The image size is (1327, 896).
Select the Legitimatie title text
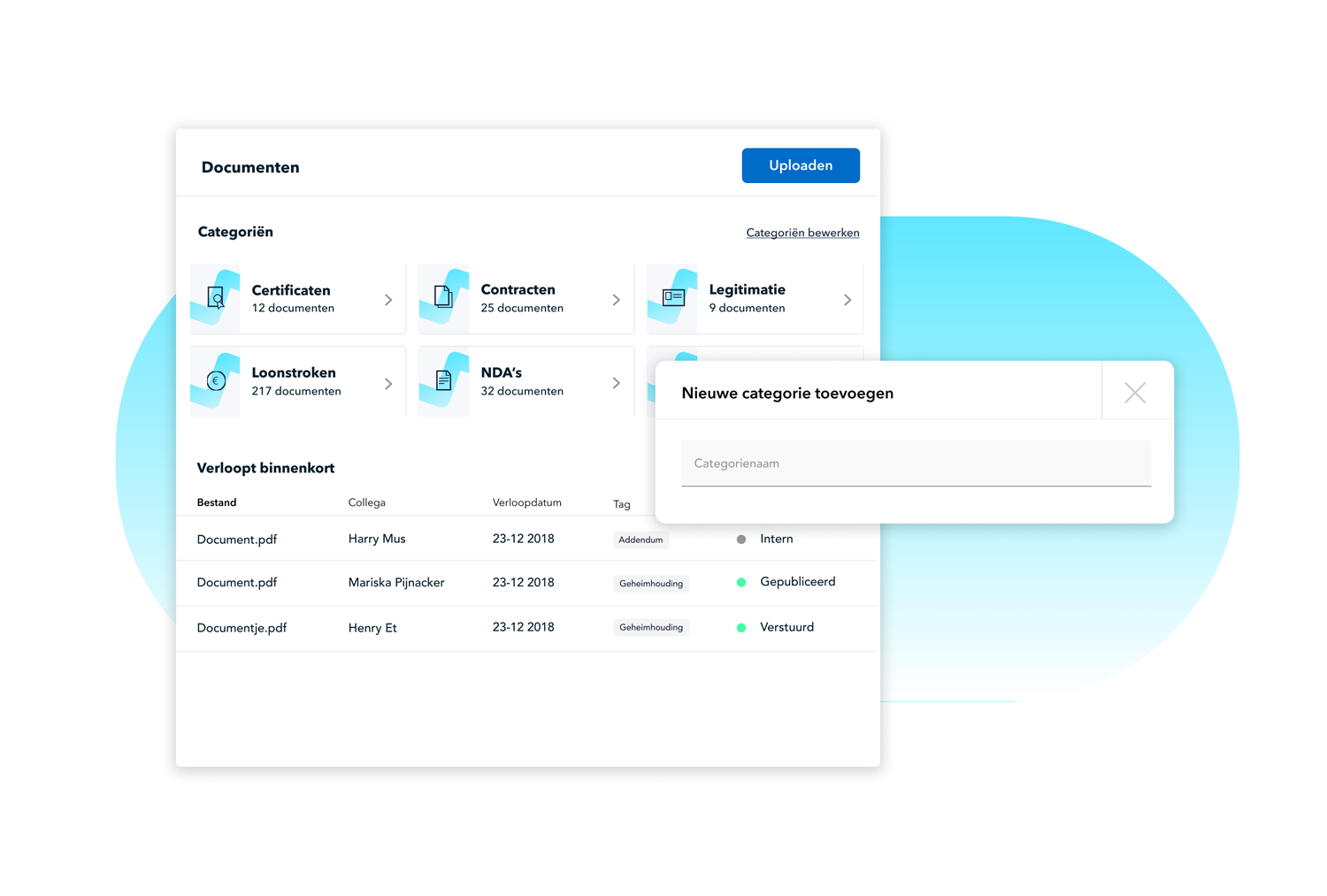coord(748,289)
